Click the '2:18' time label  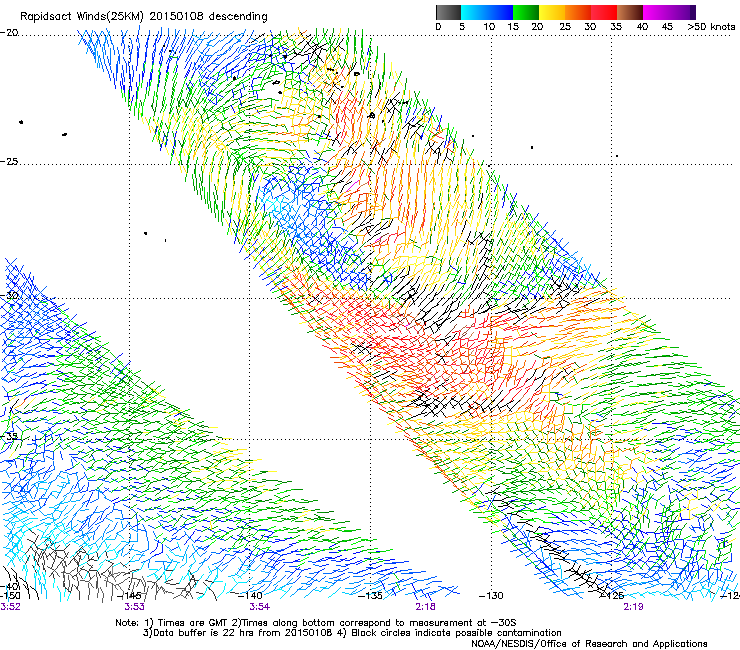425,607
